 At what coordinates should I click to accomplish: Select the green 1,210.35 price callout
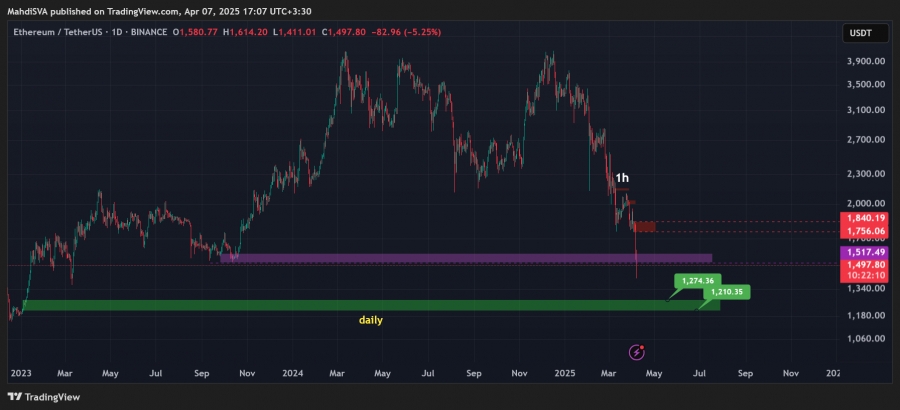[x=726, y=292]
